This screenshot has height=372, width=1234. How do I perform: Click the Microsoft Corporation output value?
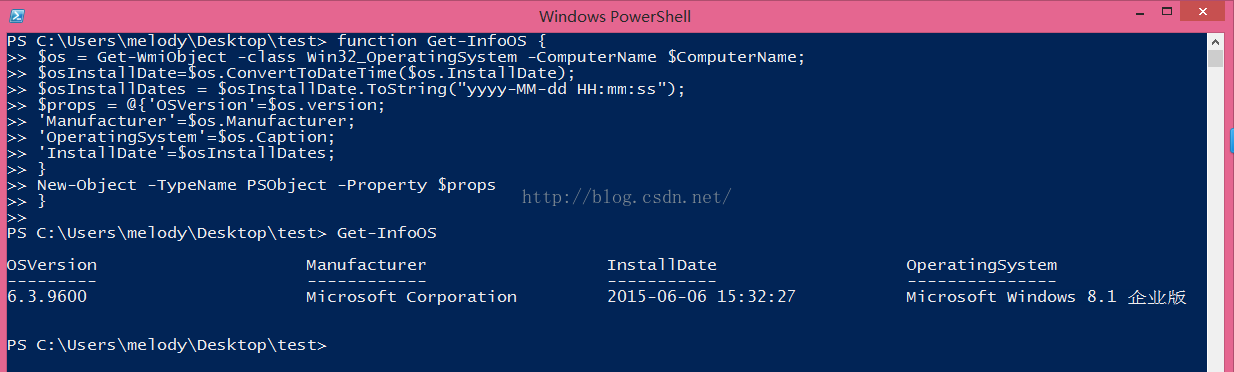(x=411, y=297)
